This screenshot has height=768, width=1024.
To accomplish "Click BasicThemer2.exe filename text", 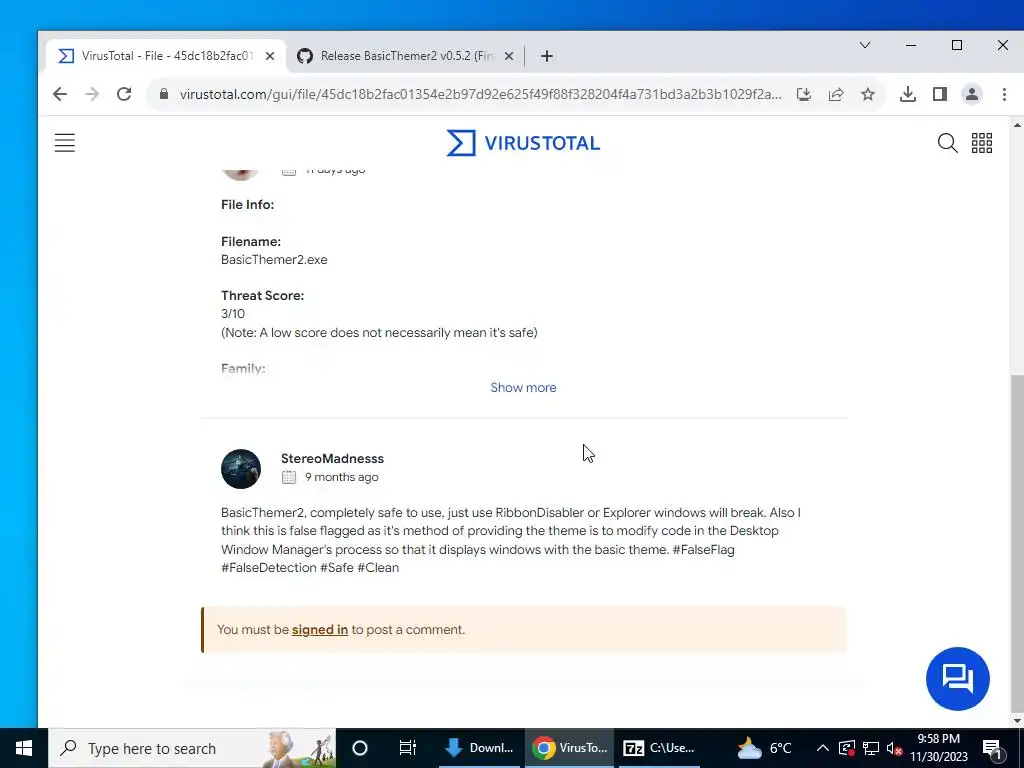I will coord(274,259).
